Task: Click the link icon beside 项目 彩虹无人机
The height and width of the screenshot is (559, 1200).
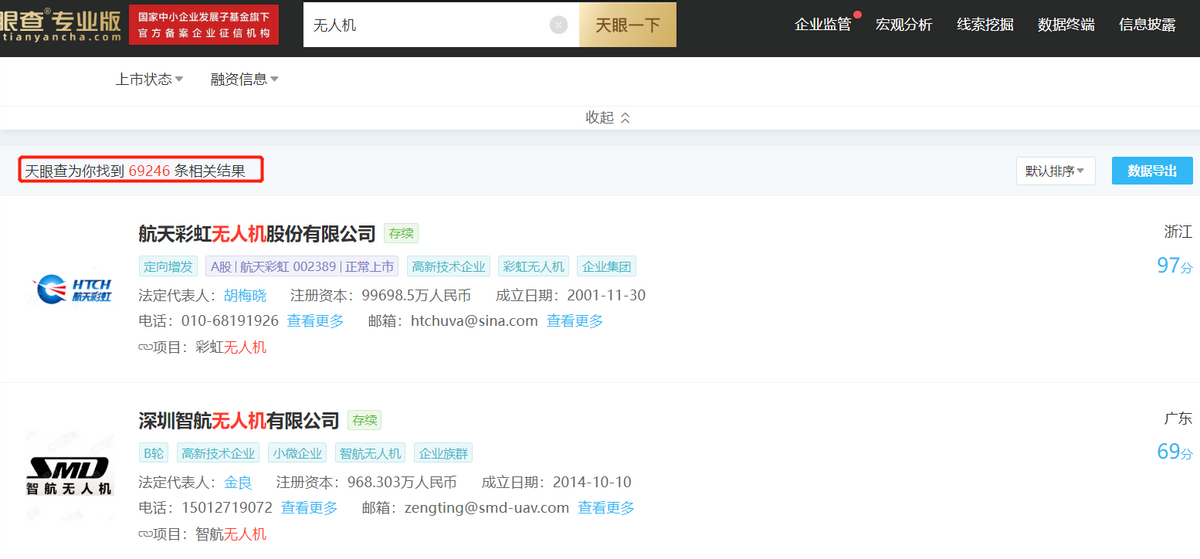Action: click(146, 347)
